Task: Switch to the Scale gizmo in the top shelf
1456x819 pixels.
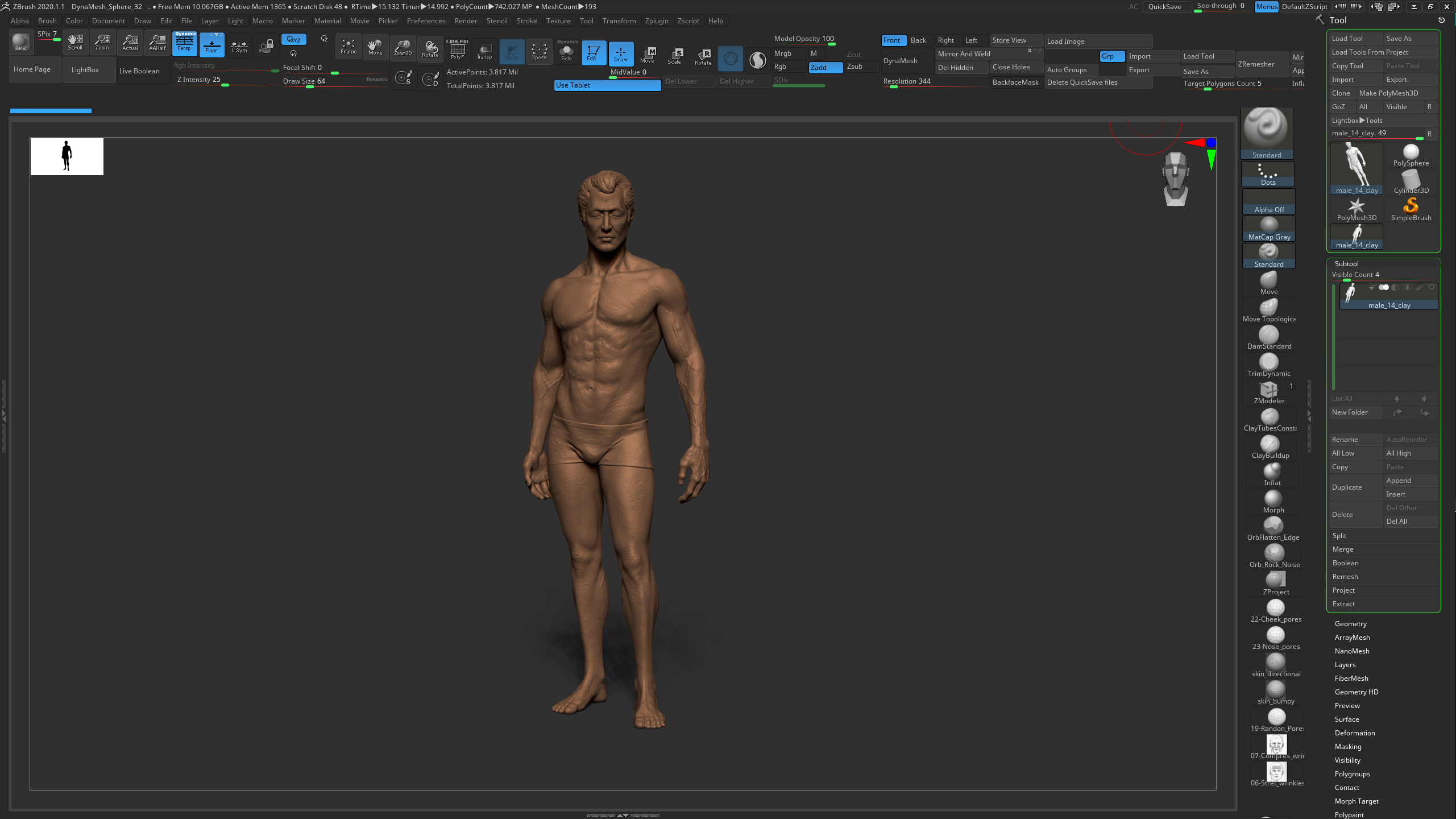Action: click(x=675, y=55)
